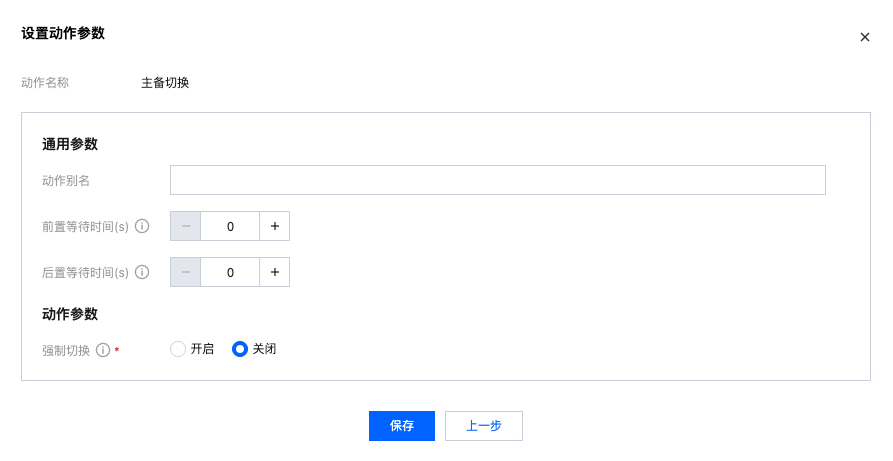Click the 后置等待时间 number input
This screenshot has height=461, width=893.
click(230, 272)
